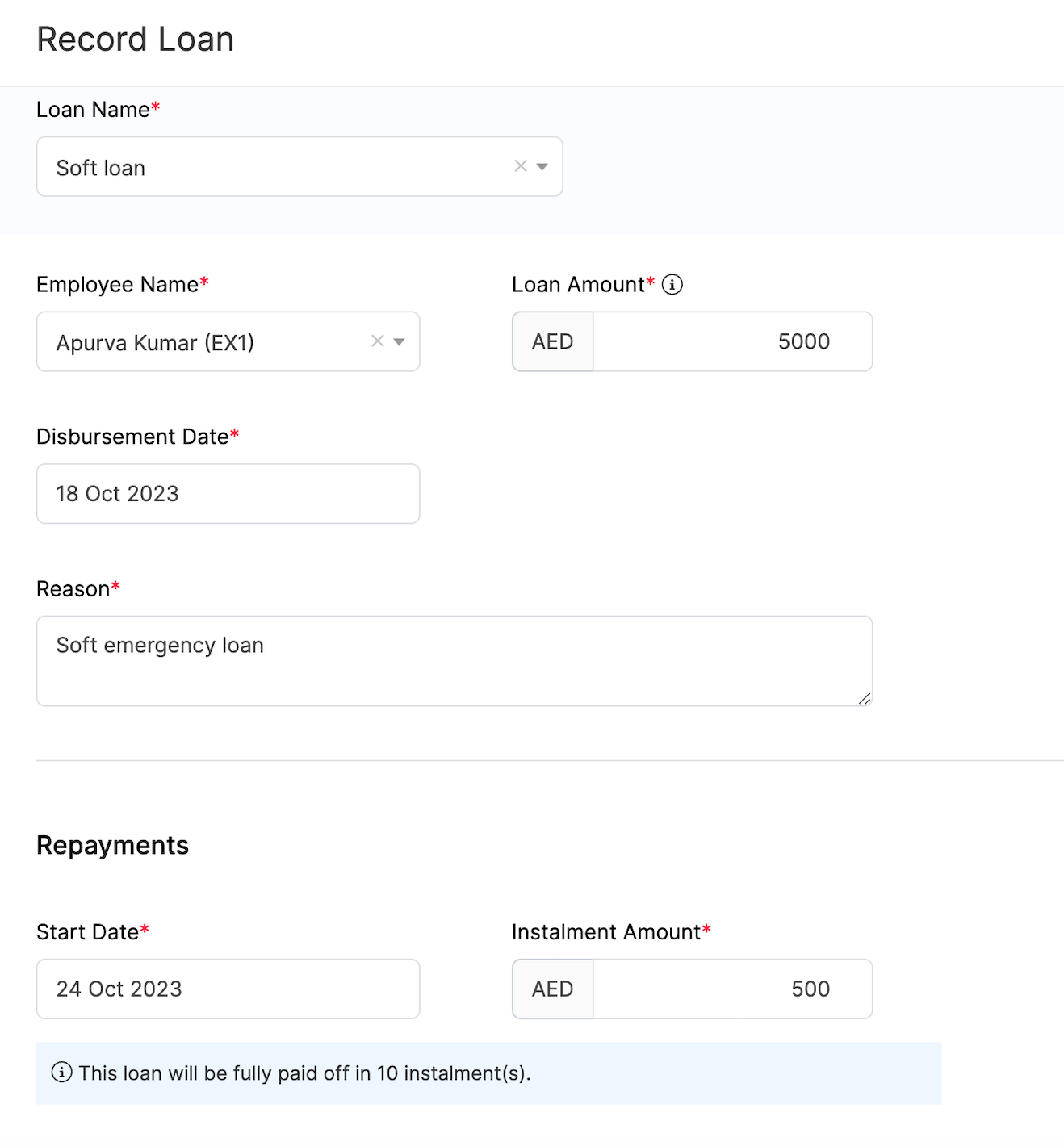Click the AED prefix beside Loan Amount
1064x1146 pixels.
[x=553, y=341]
